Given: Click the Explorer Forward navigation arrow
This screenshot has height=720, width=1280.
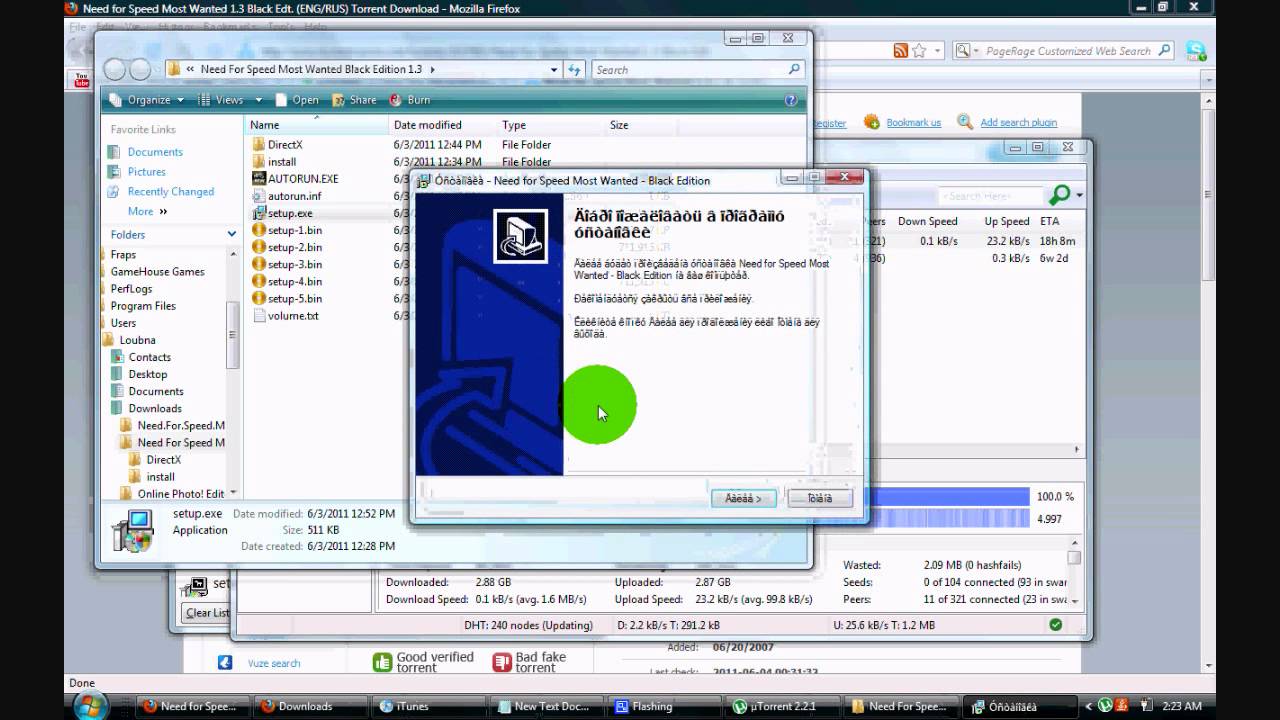Looking at the screenshot, I should pos(140,70).
